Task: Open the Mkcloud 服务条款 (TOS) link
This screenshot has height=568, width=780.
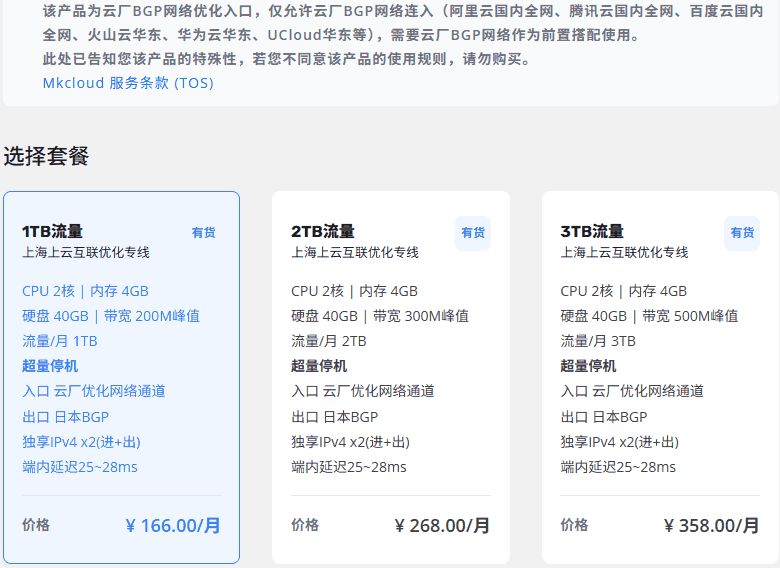Action: pos(128,83)
